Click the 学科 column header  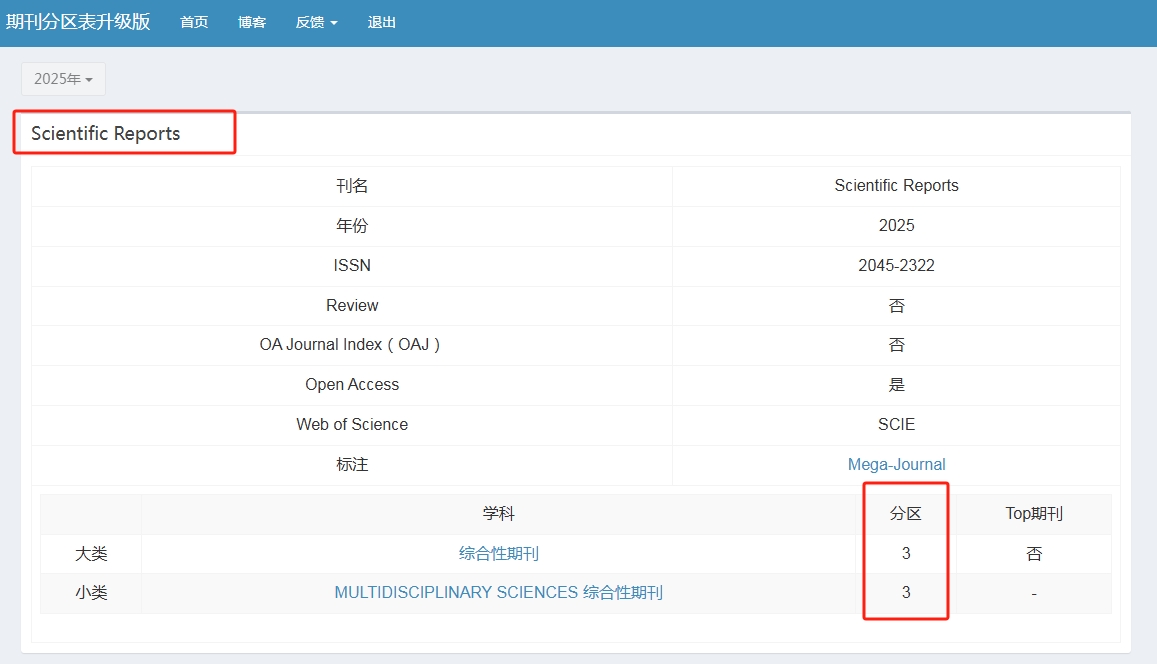499,514
